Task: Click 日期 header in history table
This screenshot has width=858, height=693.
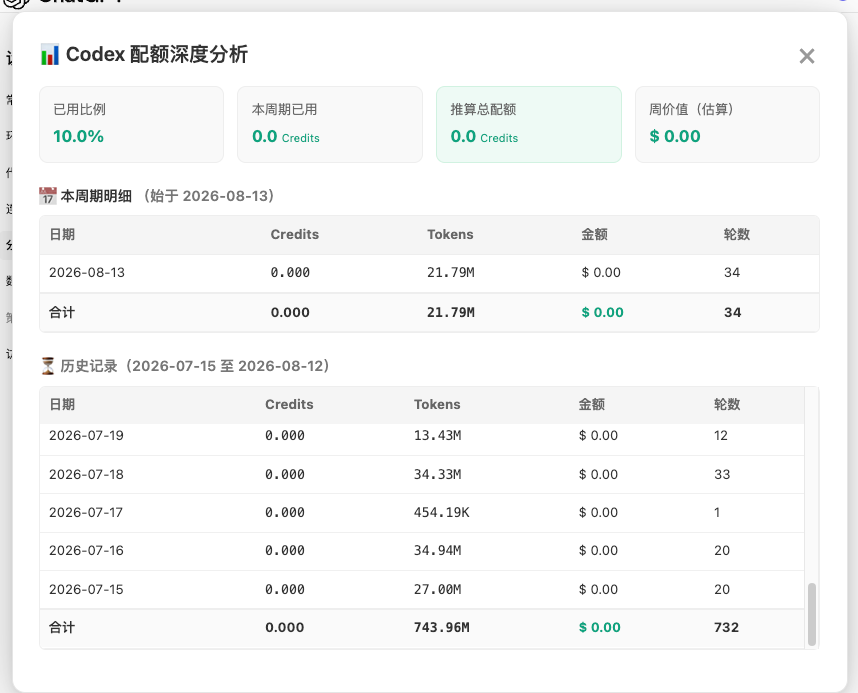Action: (x=62, y=405)
